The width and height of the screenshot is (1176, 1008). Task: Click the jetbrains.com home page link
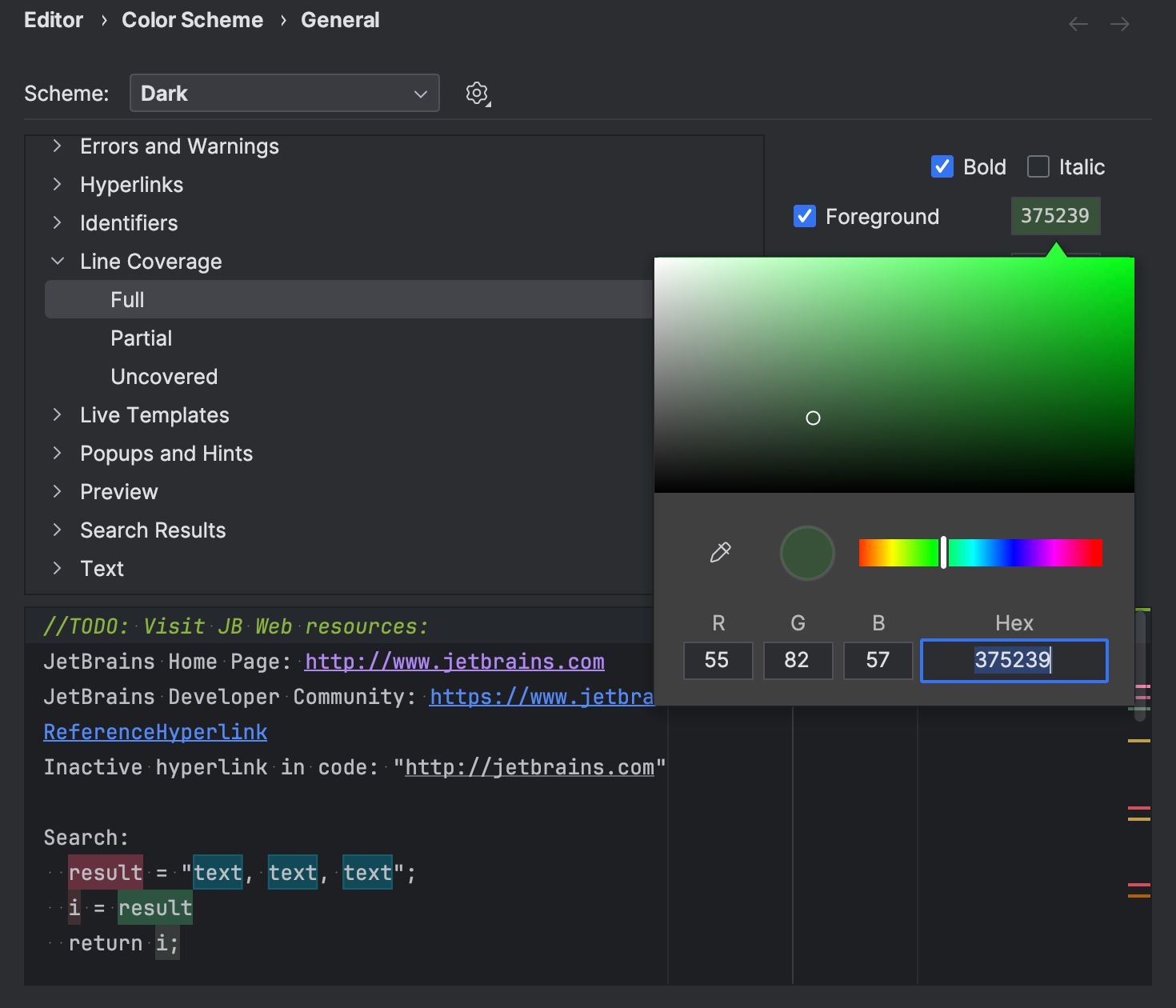coord(454,662)
